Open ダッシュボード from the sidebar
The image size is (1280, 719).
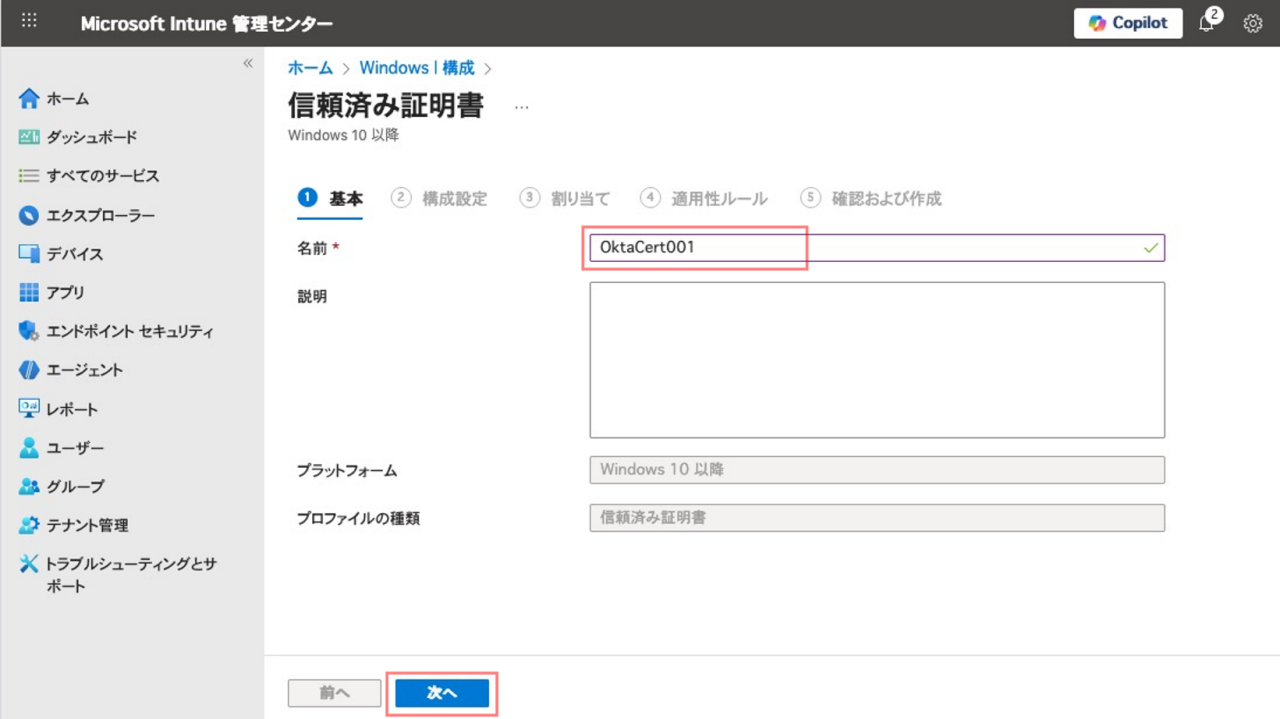pos(91,137)
